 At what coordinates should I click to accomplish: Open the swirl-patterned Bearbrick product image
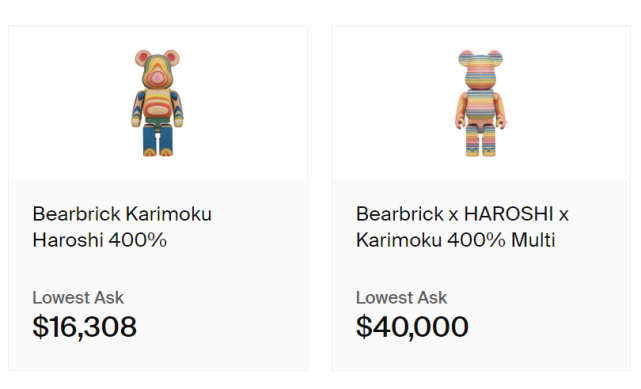point(157,103)
